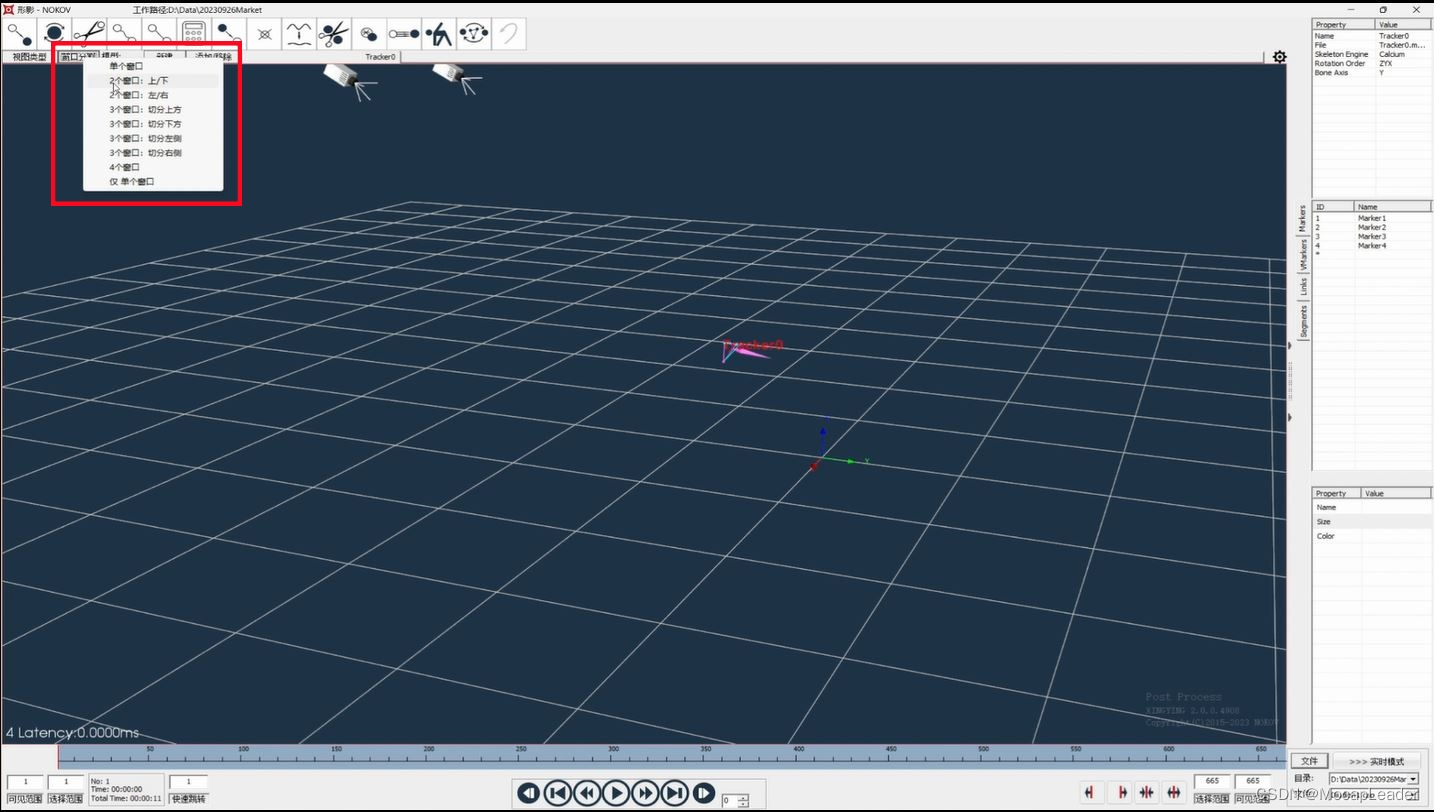Click the left 可见范围 button
Screen dimensions: 1434x812
[x=26, y=798]
